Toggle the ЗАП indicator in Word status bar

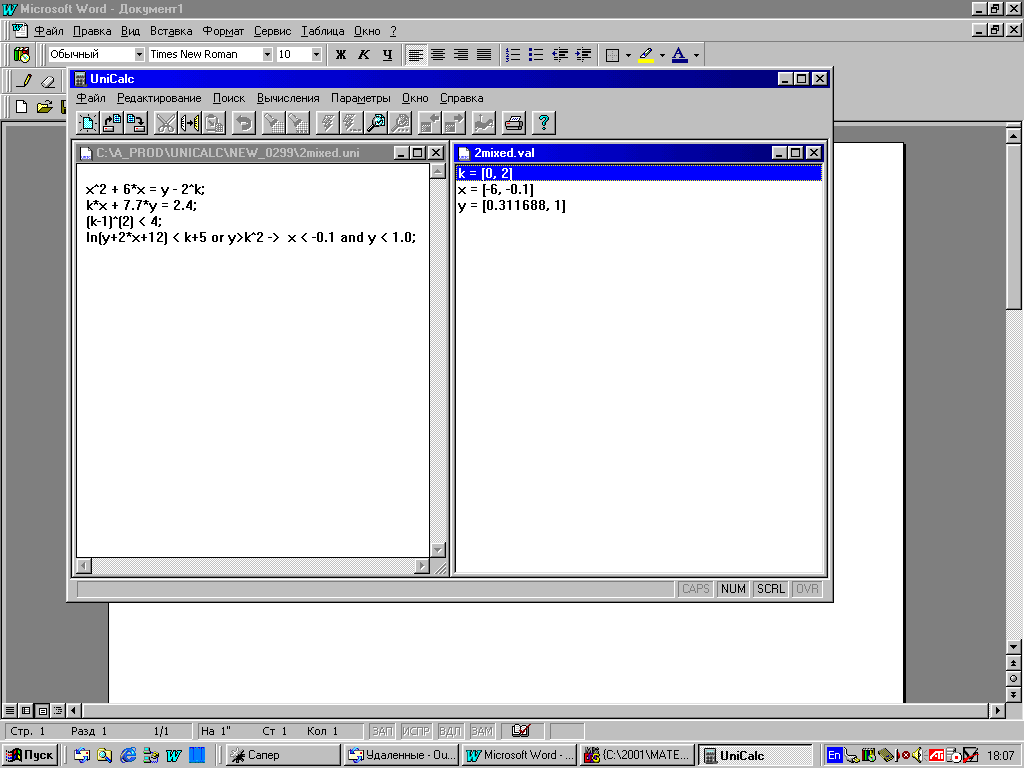click(383, 731)
